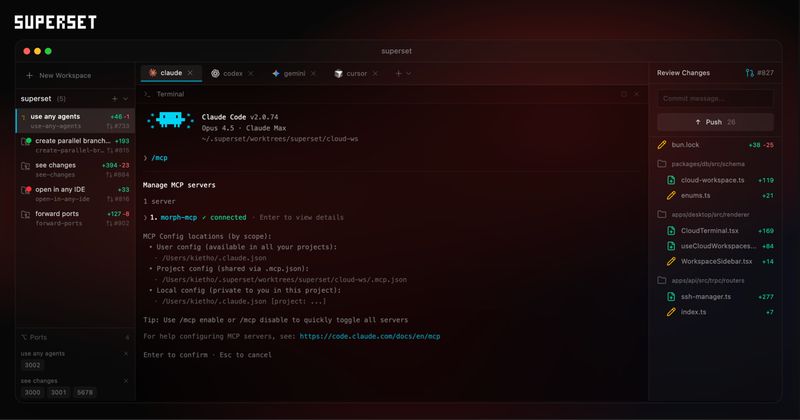Select the 'open in any IDE' workspace
Viewport: 800px width, 420px height.
[76, 194]
